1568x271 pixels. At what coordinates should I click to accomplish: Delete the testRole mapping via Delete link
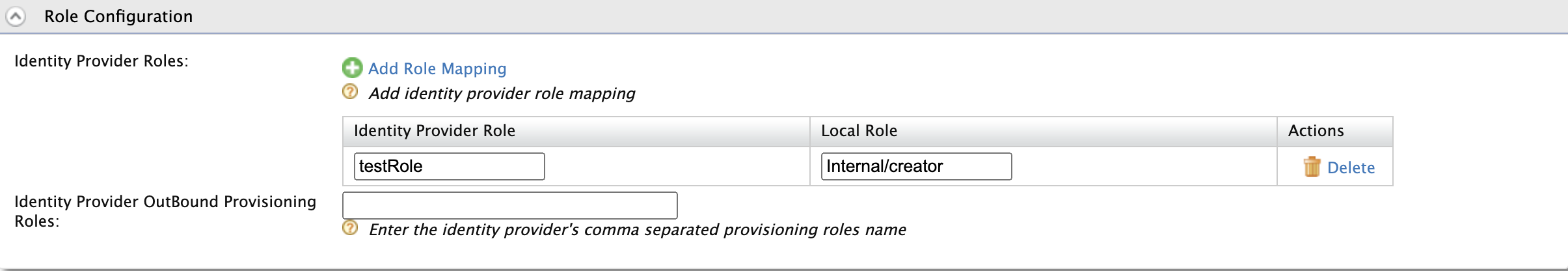1351,167
